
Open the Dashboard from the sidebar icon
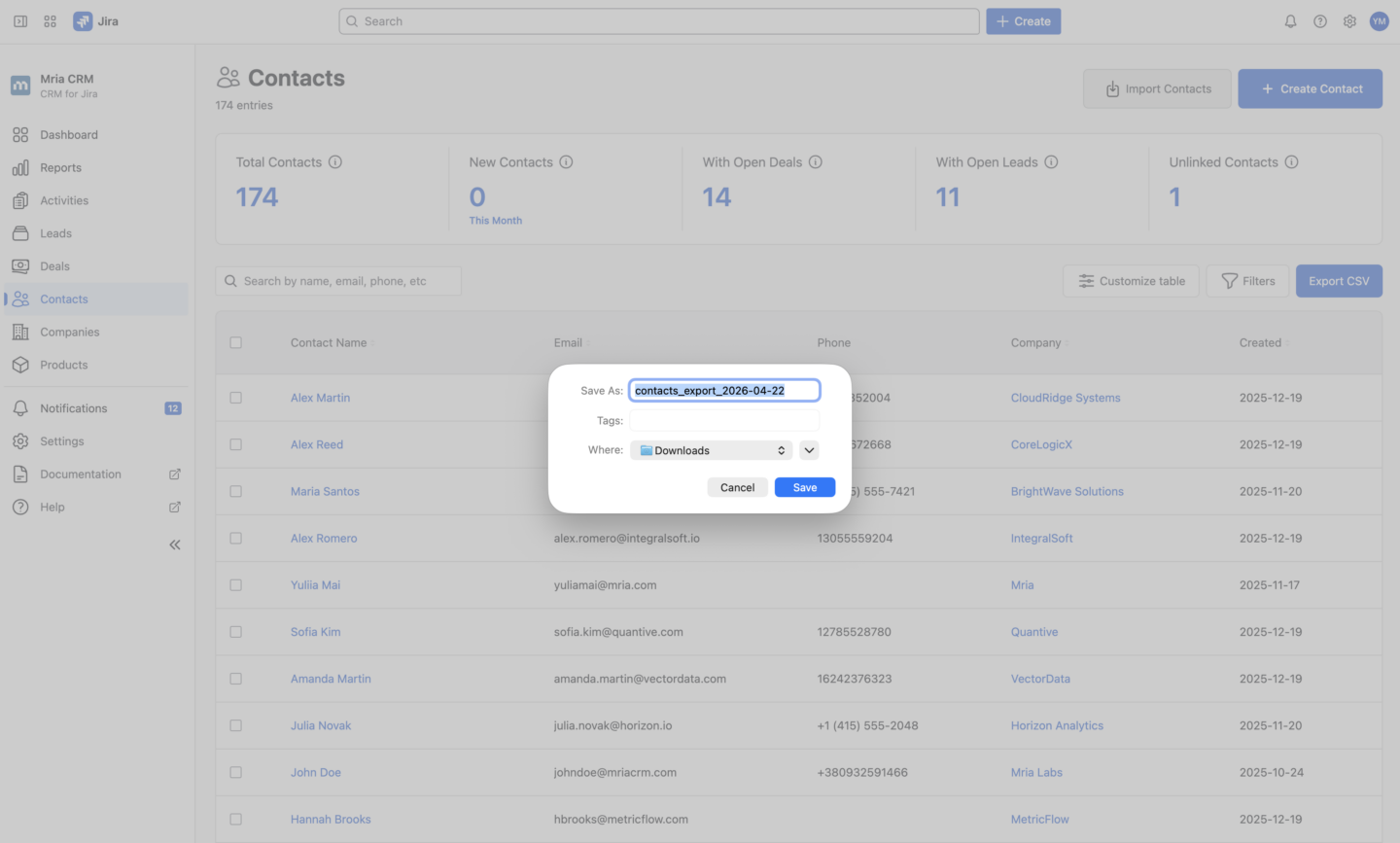coord(21,134)
